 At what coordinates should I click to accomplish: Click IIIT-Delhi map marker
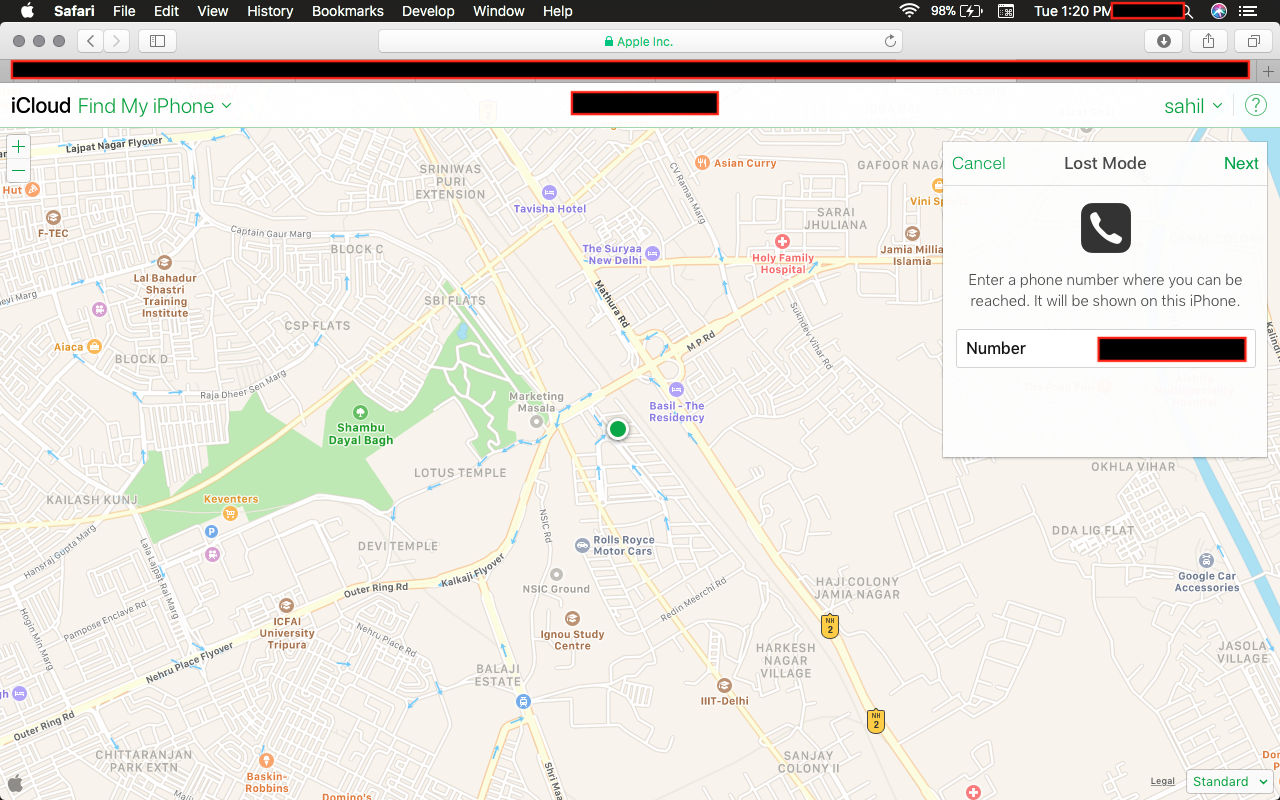(724, 685)
